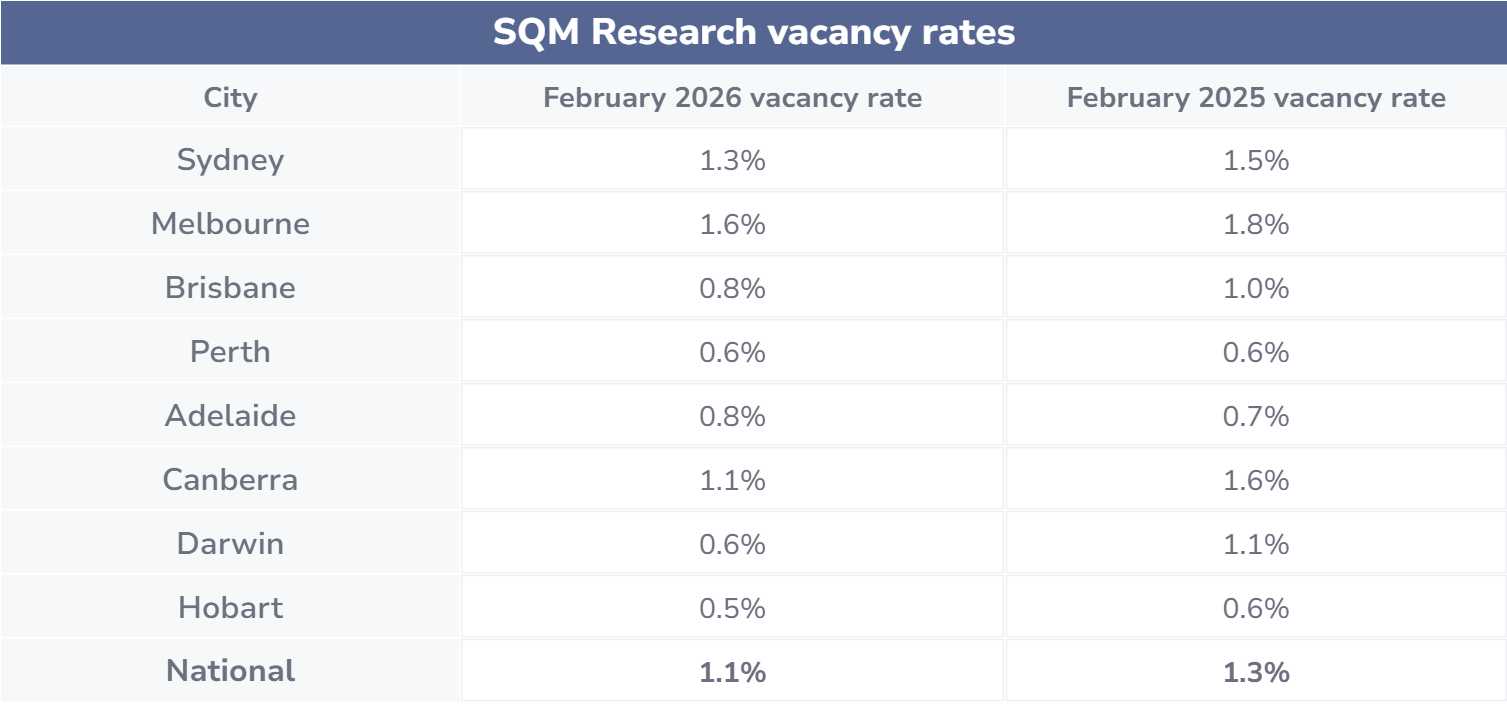Select the Darwin row label

pyautogui.click(x=230, y=544)
